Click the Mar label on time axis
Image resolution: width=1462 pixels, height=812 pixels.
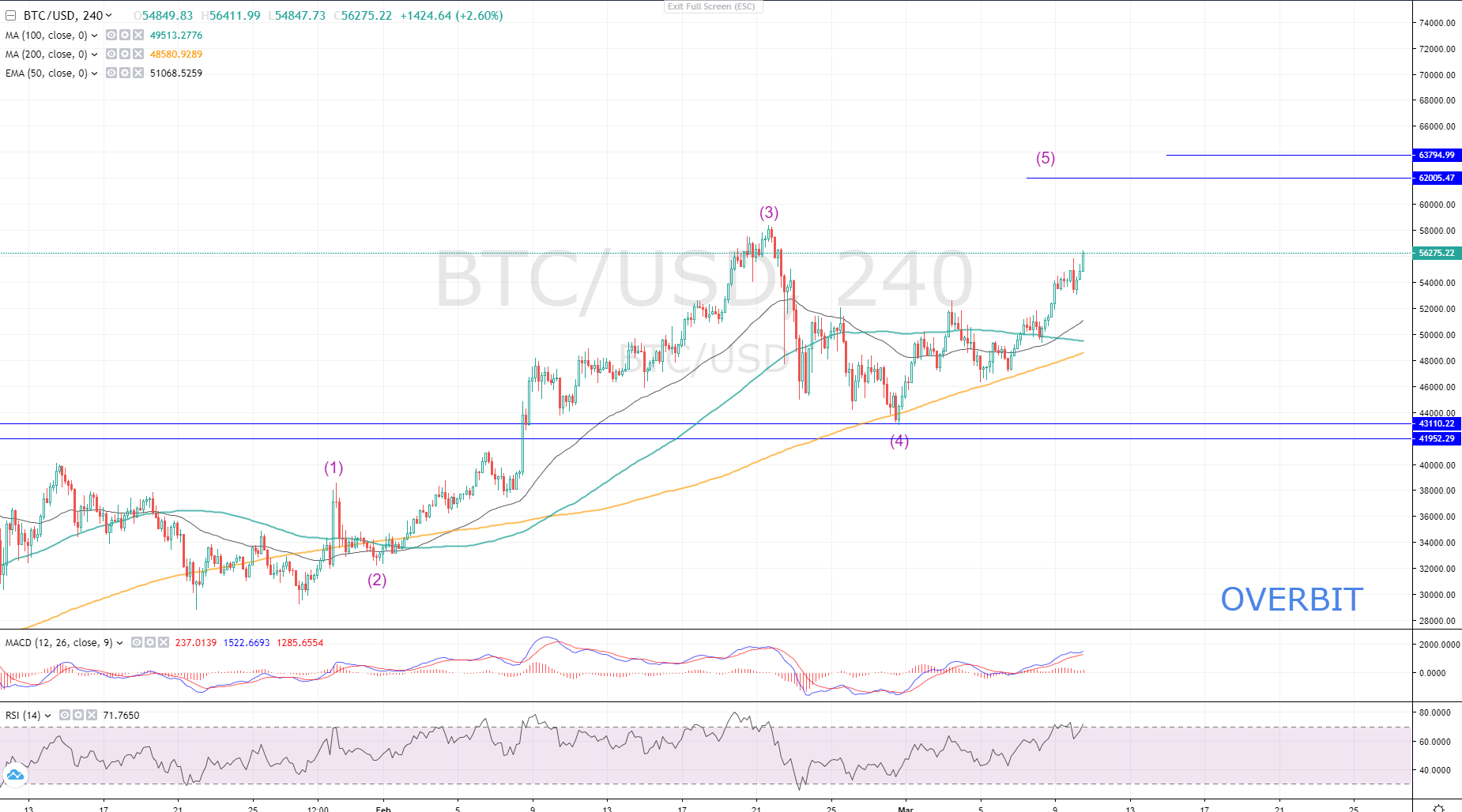click(906, 809)
